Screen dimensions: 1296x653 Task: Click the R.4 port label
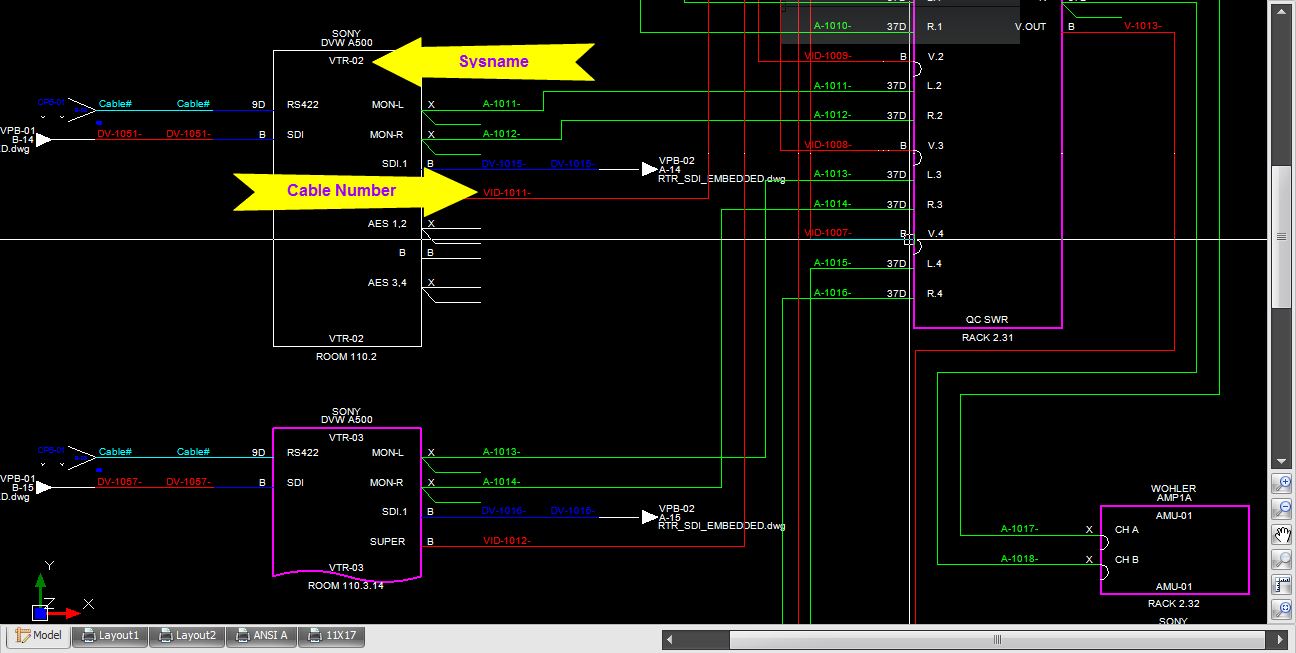935,293
